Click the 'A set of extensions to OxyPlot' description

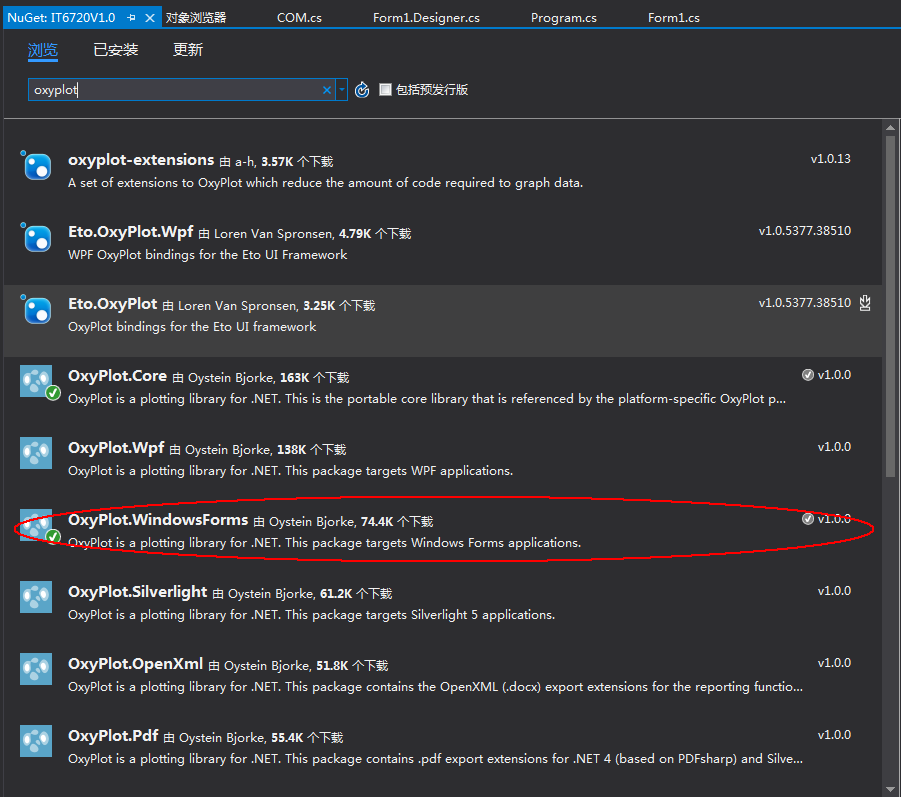[325, 183]
